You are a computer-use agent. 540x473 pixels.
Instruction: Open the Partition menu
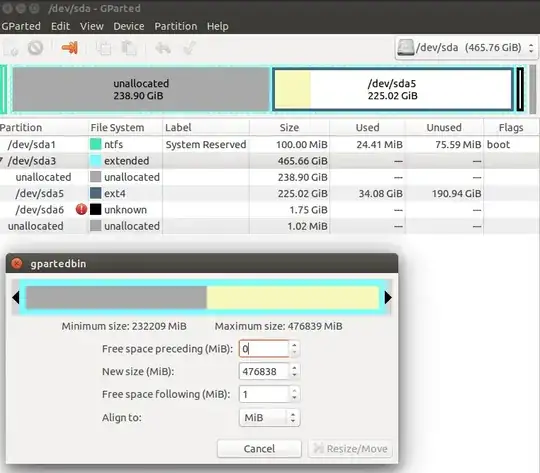pyautogui.click(x=176, y=26)
